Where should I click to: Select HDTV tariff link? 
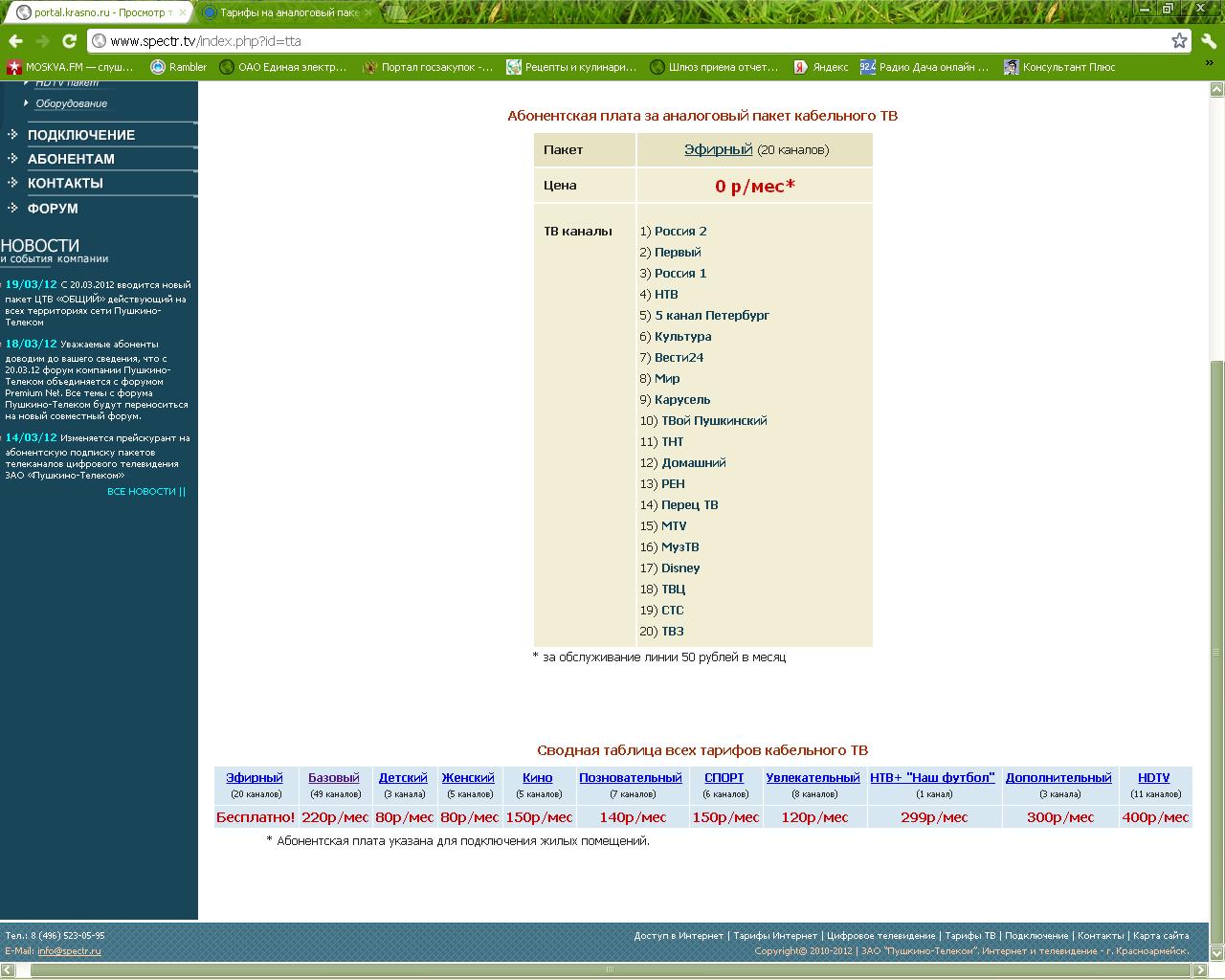coord(1154,778)
